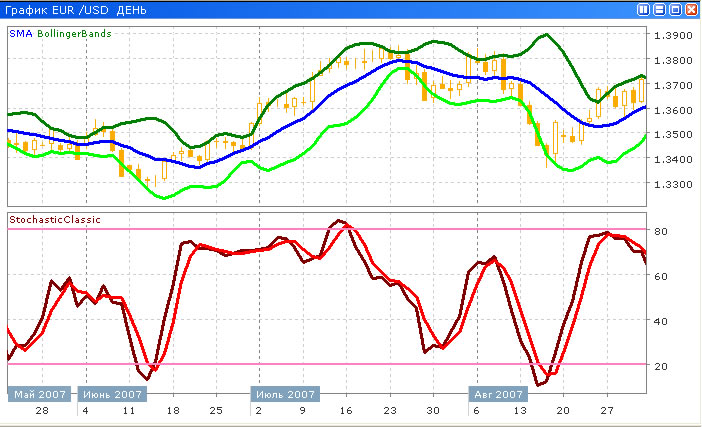
Task: Select the SMA indicator label
Action: (20, 33)
